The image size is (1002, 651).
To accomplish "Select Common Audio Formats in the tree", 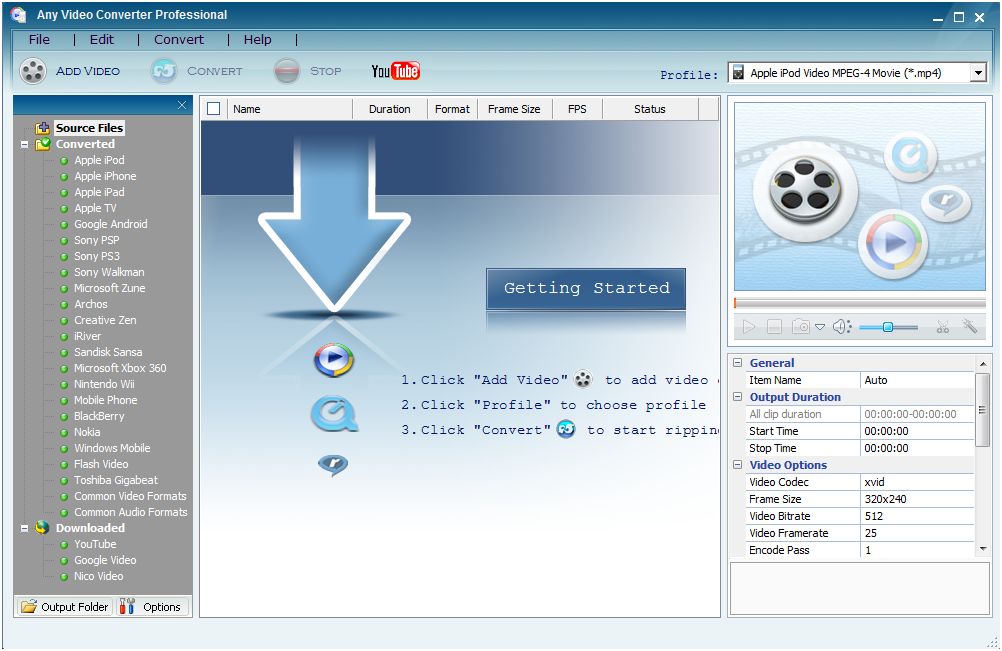I will (x=131, y=512).
